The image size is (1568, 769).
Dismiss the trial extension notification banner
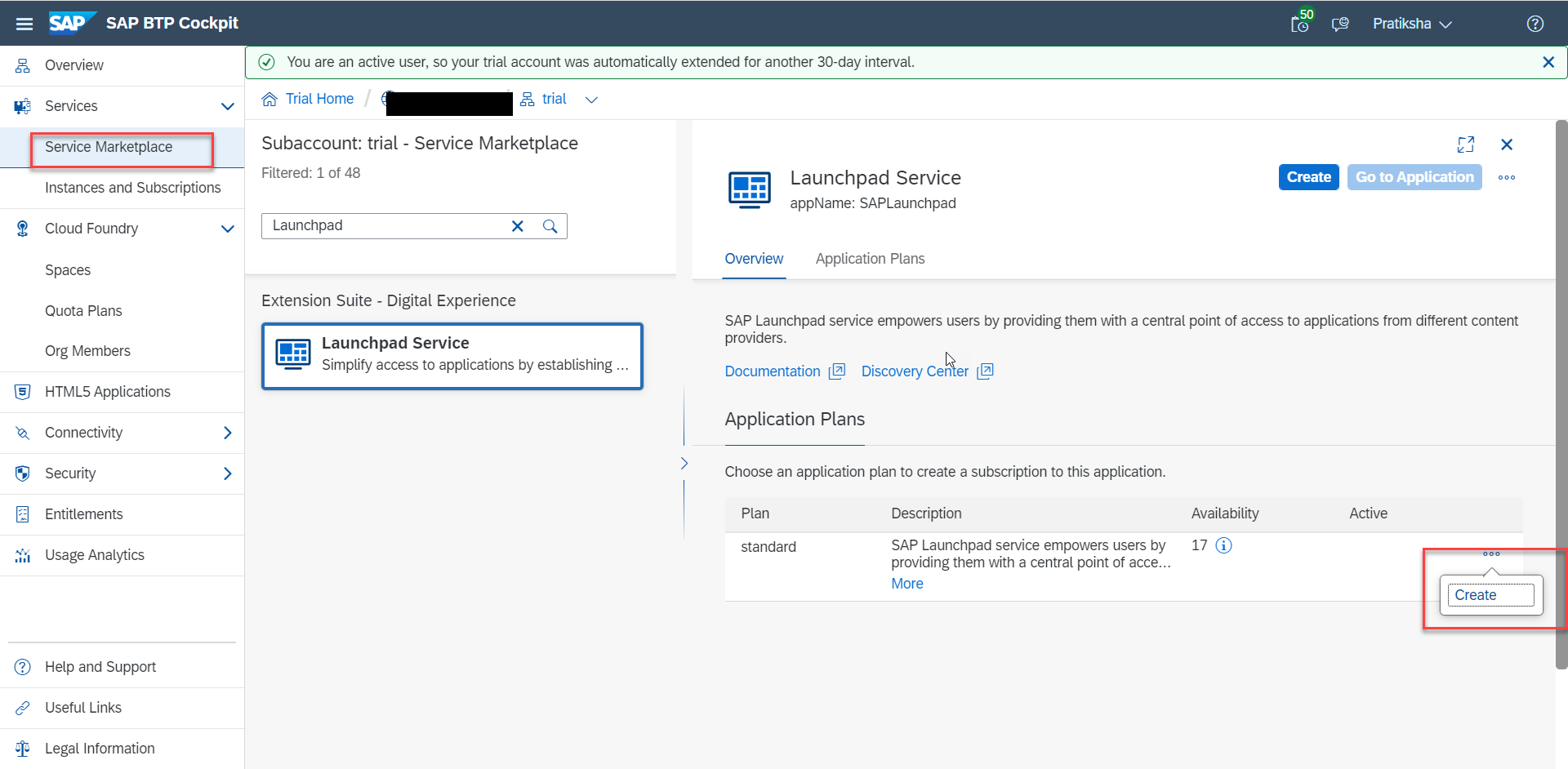1548,62
